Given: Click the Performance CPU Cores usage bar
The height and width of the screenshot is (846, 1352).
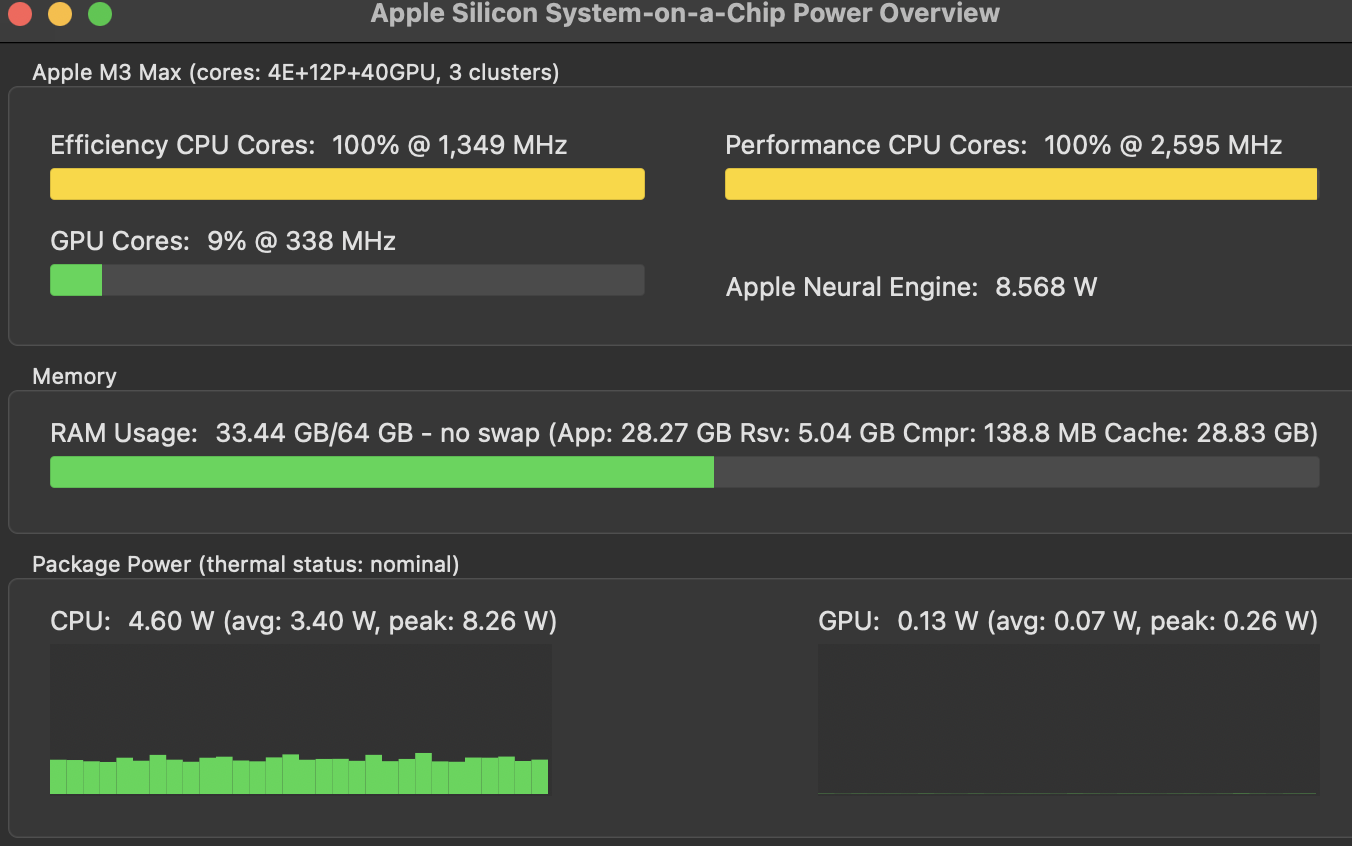Looking at the screenshot, I should (x=1021, y=184).
